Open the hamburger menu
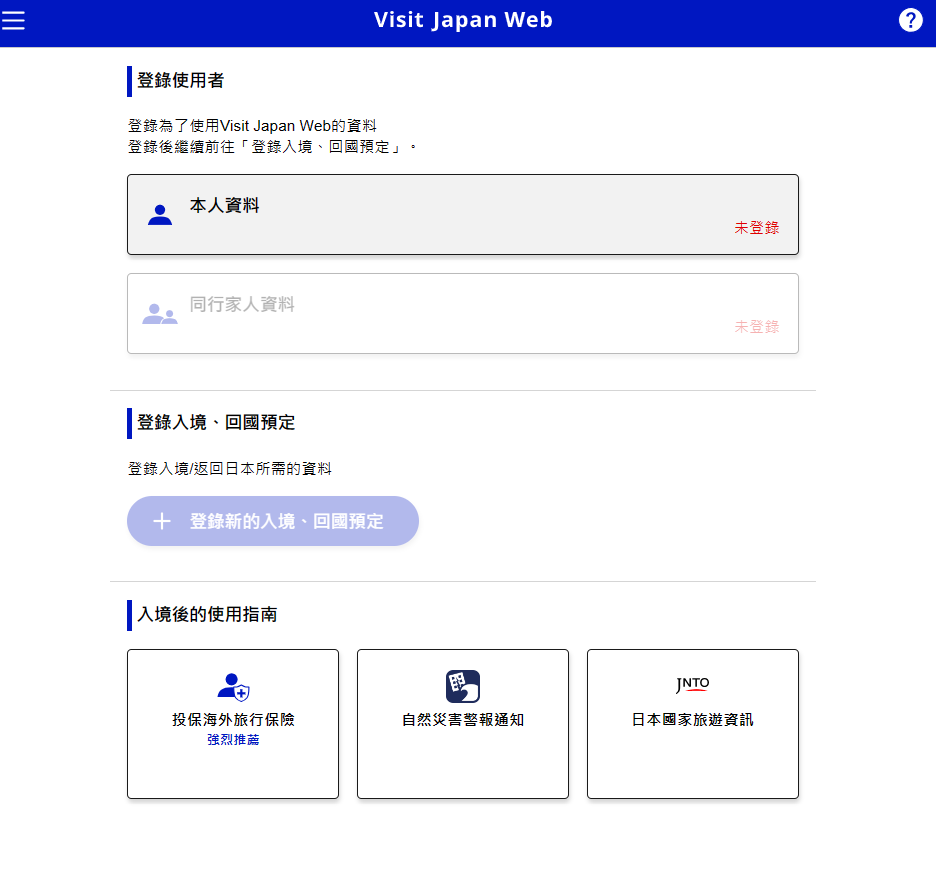Viewport: 936px width, 875px height. [x=13, y=20]
